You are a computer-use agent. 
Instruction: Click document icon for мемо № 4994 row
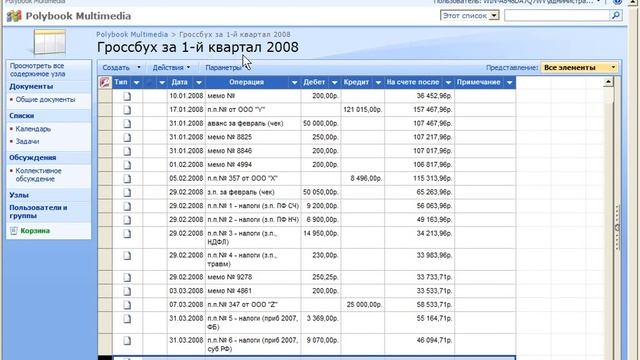tap(127, 165)
